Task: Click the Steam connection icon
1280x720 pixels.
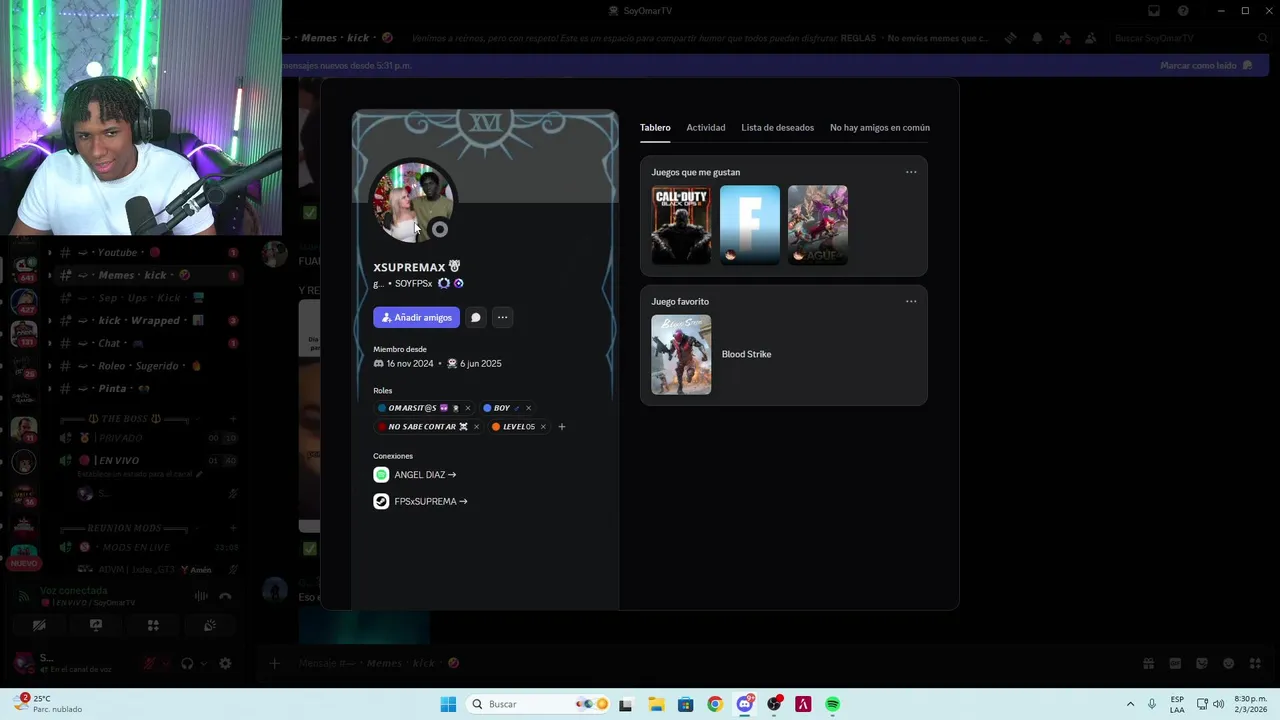Action: [381, 502]
